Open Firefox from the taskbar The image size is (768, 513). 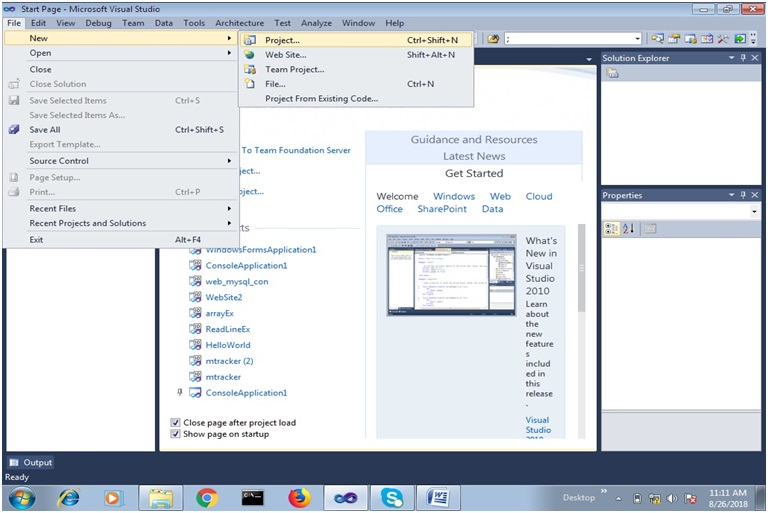tap(299, 498)
